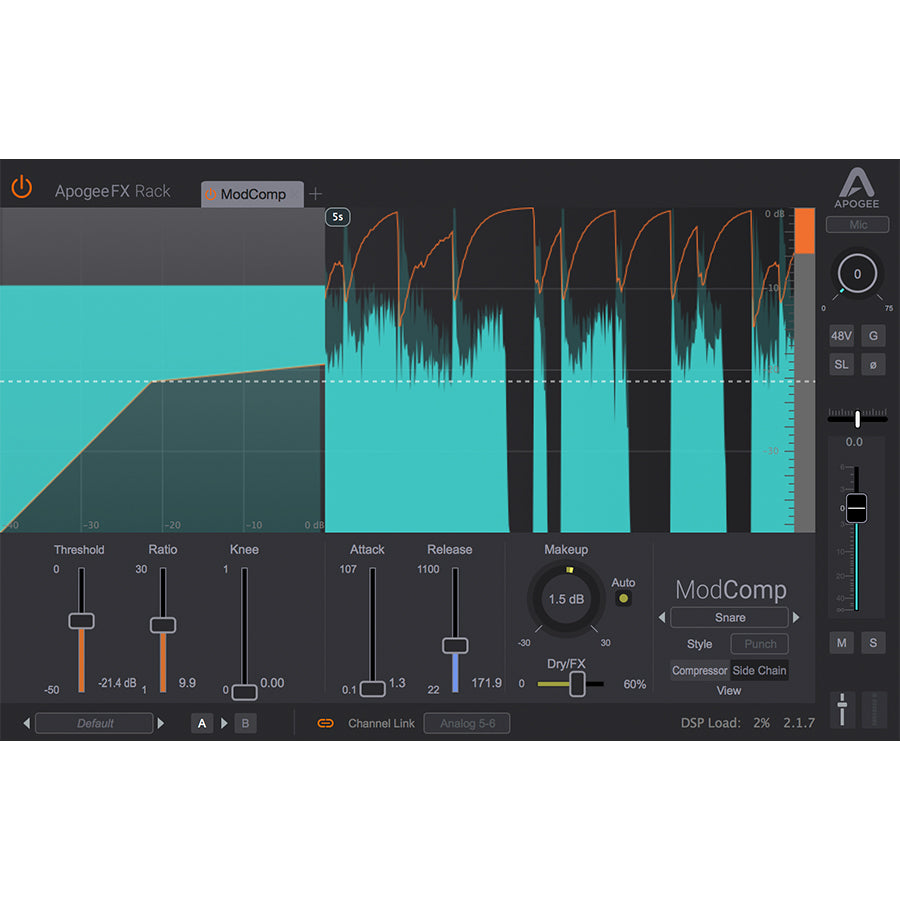
Task: Click the power icon to bypass the plugin
Action: click(21, 187)
